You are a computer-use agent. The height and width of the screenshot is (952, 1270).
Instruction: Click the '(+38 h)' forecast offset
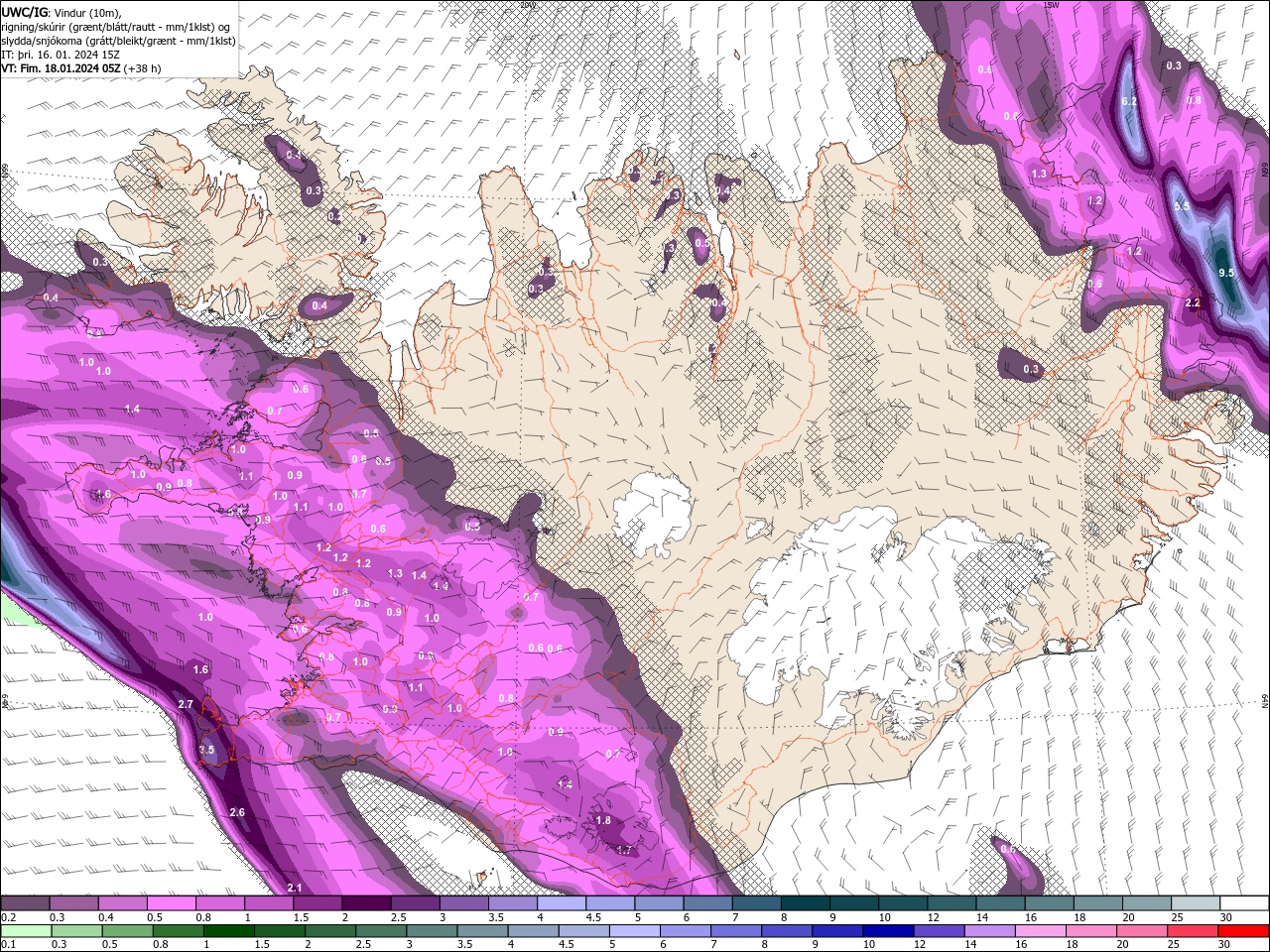click(x=142, y=68)
